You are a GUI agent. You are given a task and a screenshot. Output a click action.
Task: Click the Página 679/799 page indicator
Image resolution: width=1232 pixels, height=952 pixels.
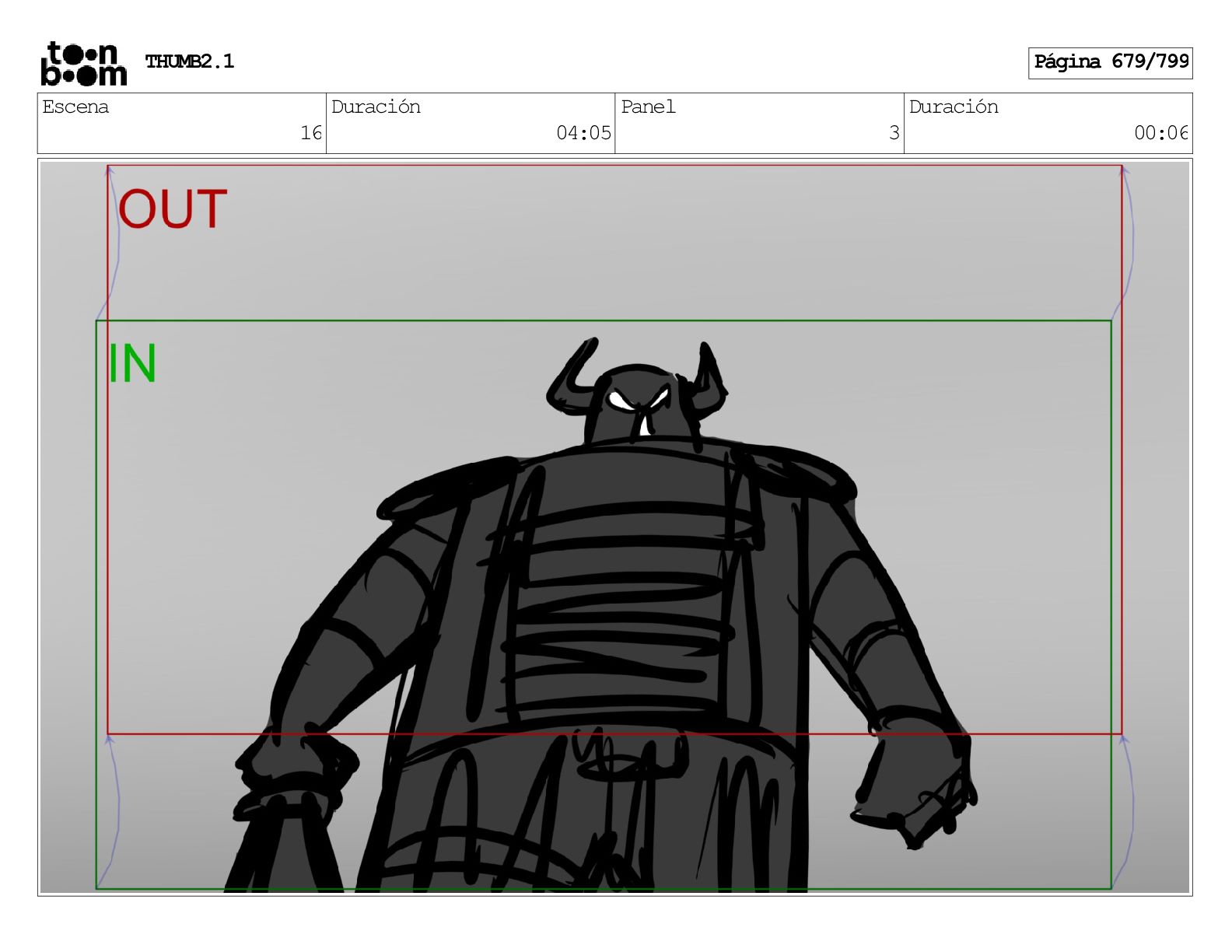pos(1110,62)
